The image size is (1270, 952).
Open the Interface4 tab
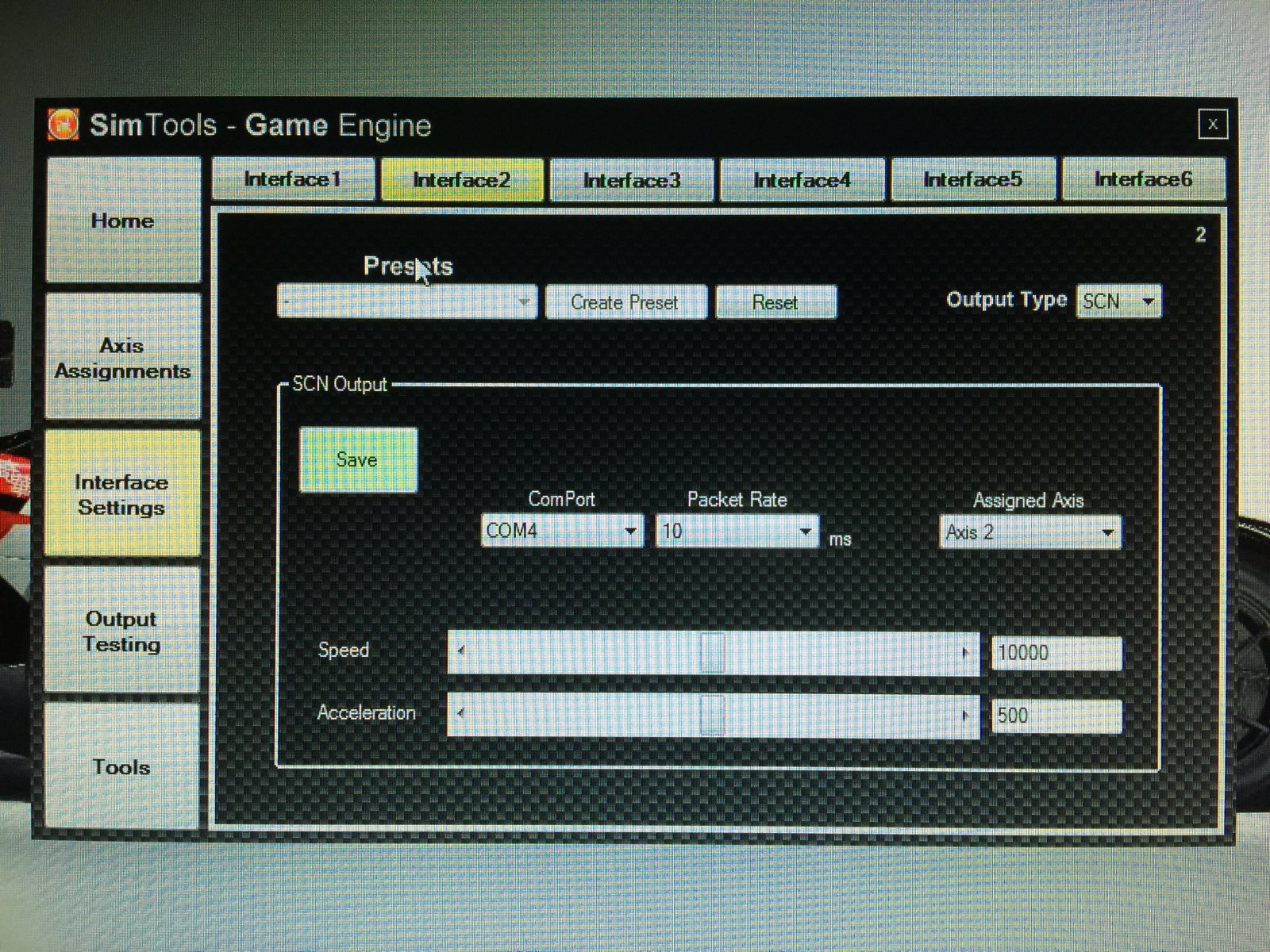point(802,180)
